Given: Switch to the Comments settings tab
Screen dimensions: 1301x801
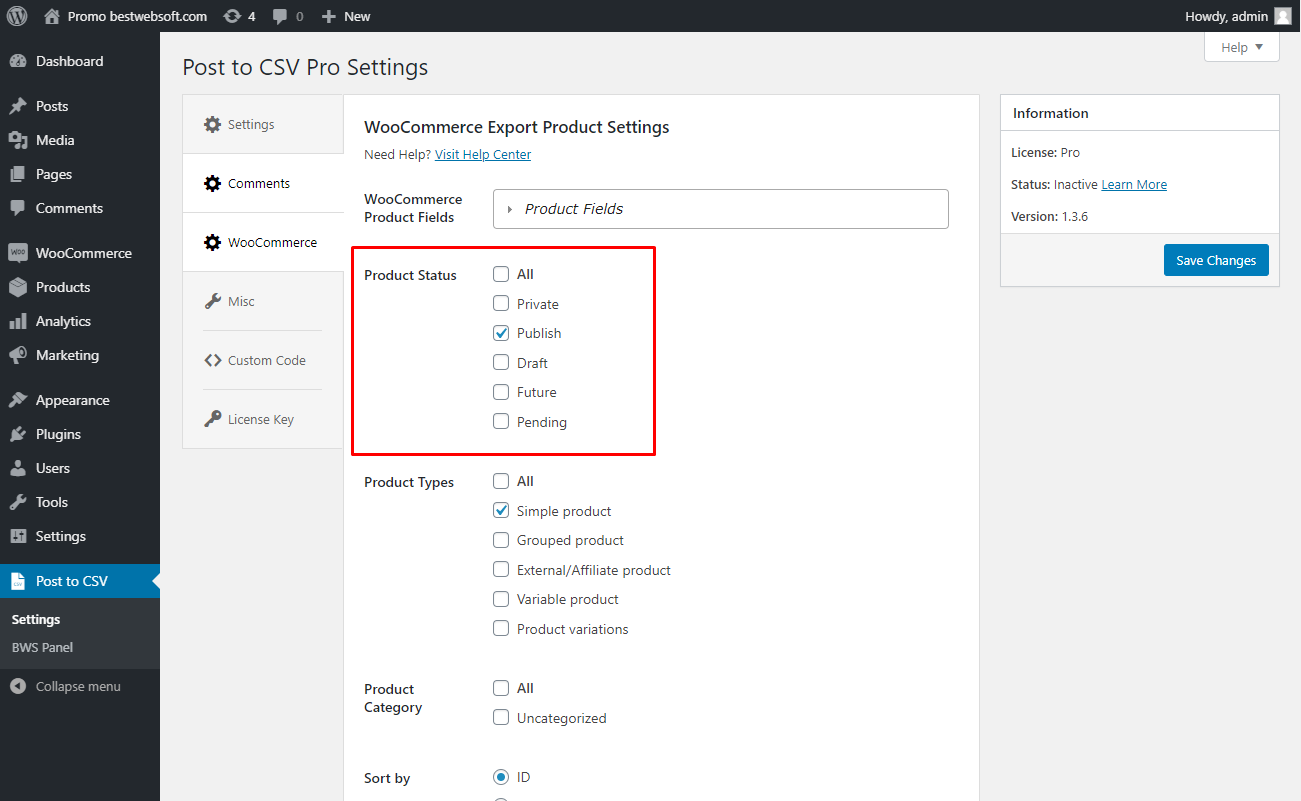Looking at the screenshot, I should click(x=263, y=184).
